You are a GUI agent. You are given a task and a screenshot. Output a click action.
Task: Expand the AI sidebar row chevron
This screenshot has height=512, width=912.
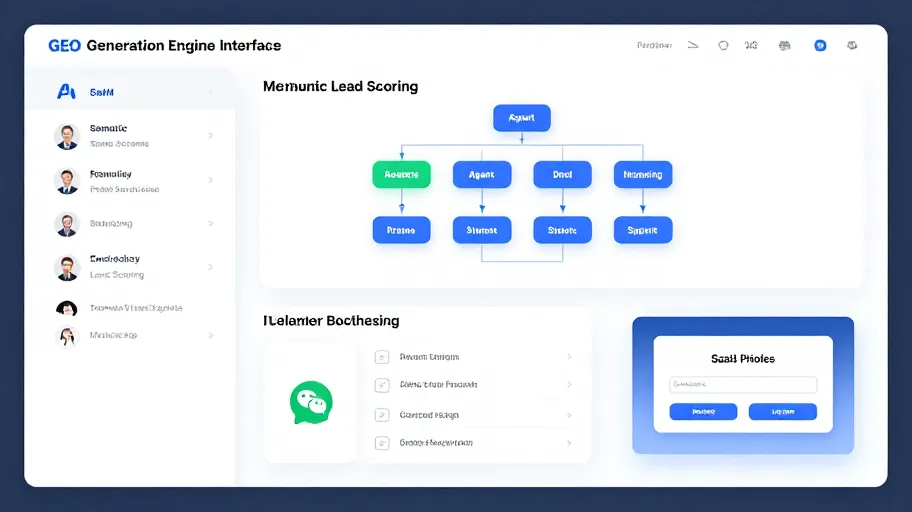pos(211,93)
